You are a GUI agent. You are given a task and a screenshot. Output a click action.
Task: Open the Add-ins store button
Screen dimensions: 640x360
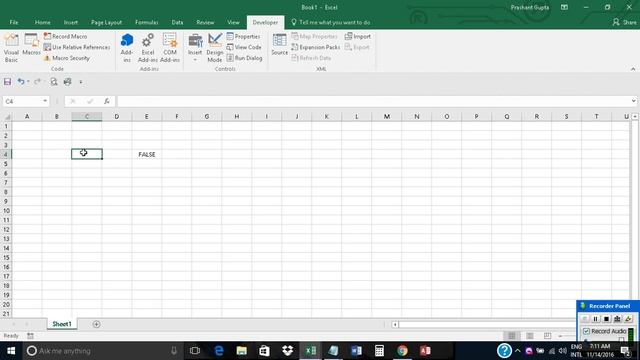pos(127,48)
